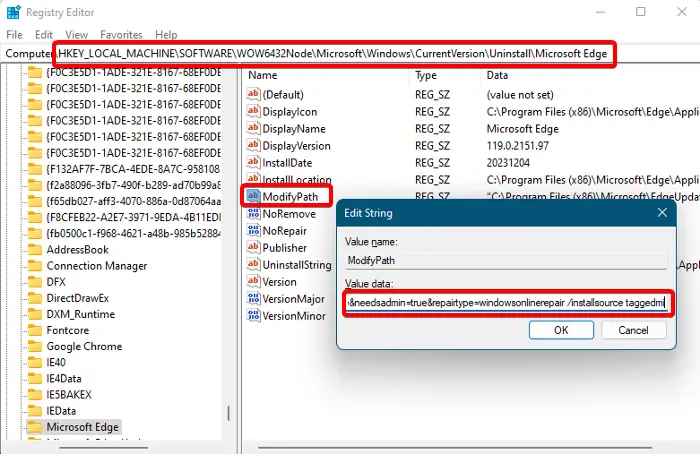Click the Registry Editor app icon in title bar
Screen dimensions: 700x454
pyautogui.click(x=13, y=12)
